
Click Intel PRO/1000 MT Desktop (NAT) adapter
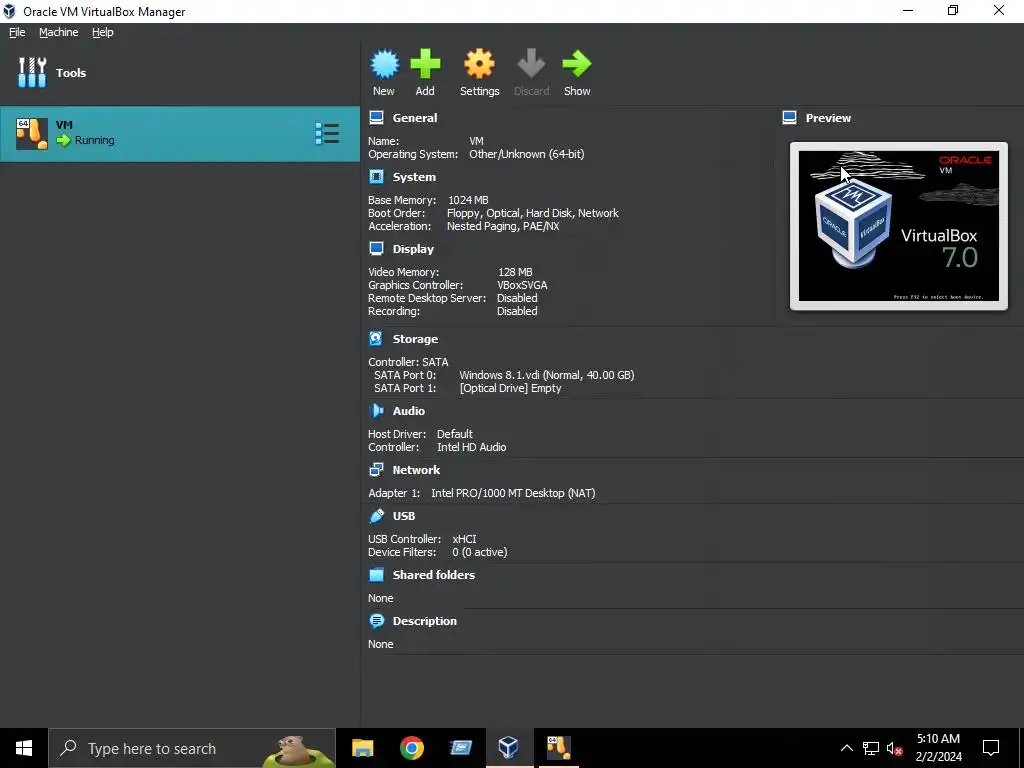(513, 493)
